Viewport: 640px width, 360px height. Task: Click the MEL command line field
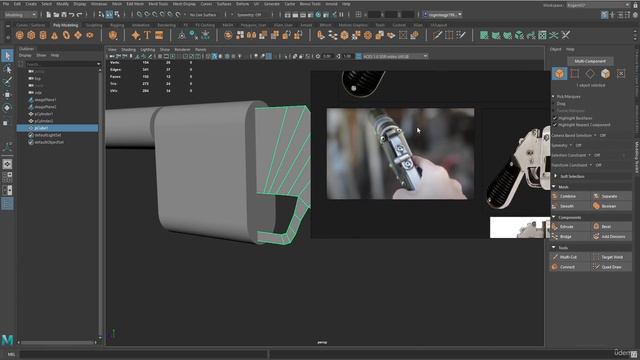click(143, 354)
